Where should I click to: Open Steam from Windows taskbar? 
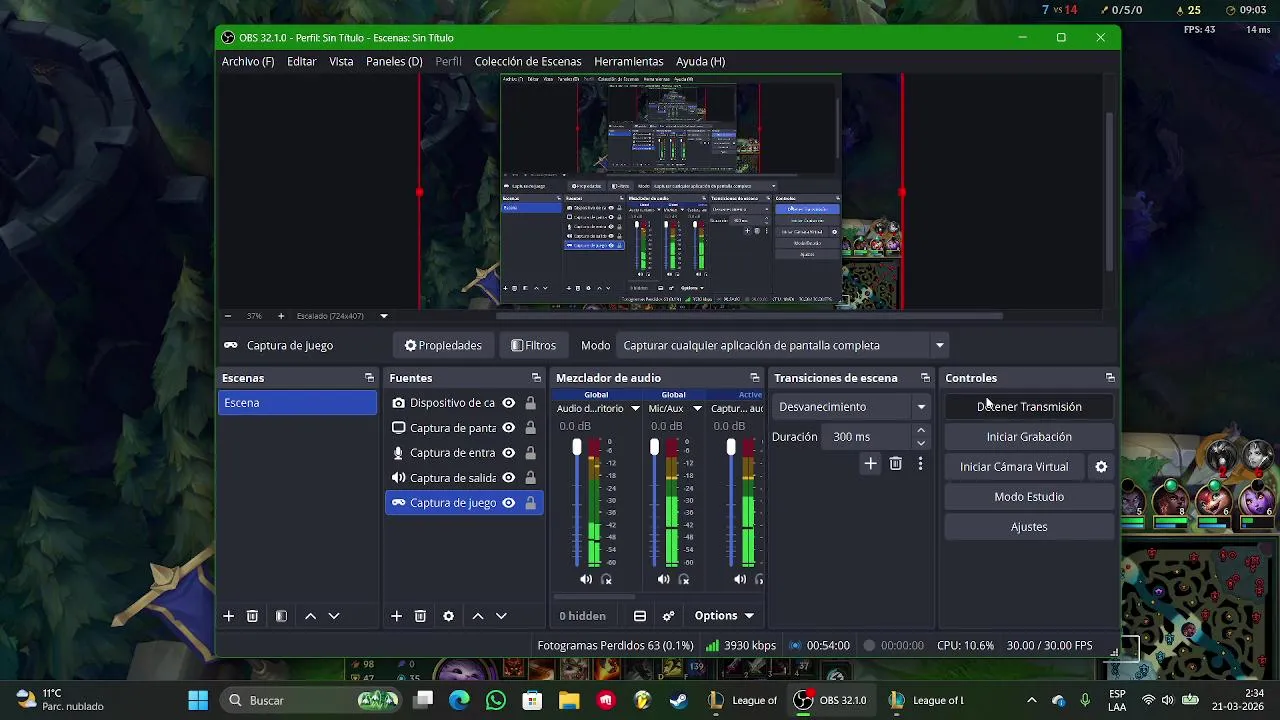click(679, 700)
